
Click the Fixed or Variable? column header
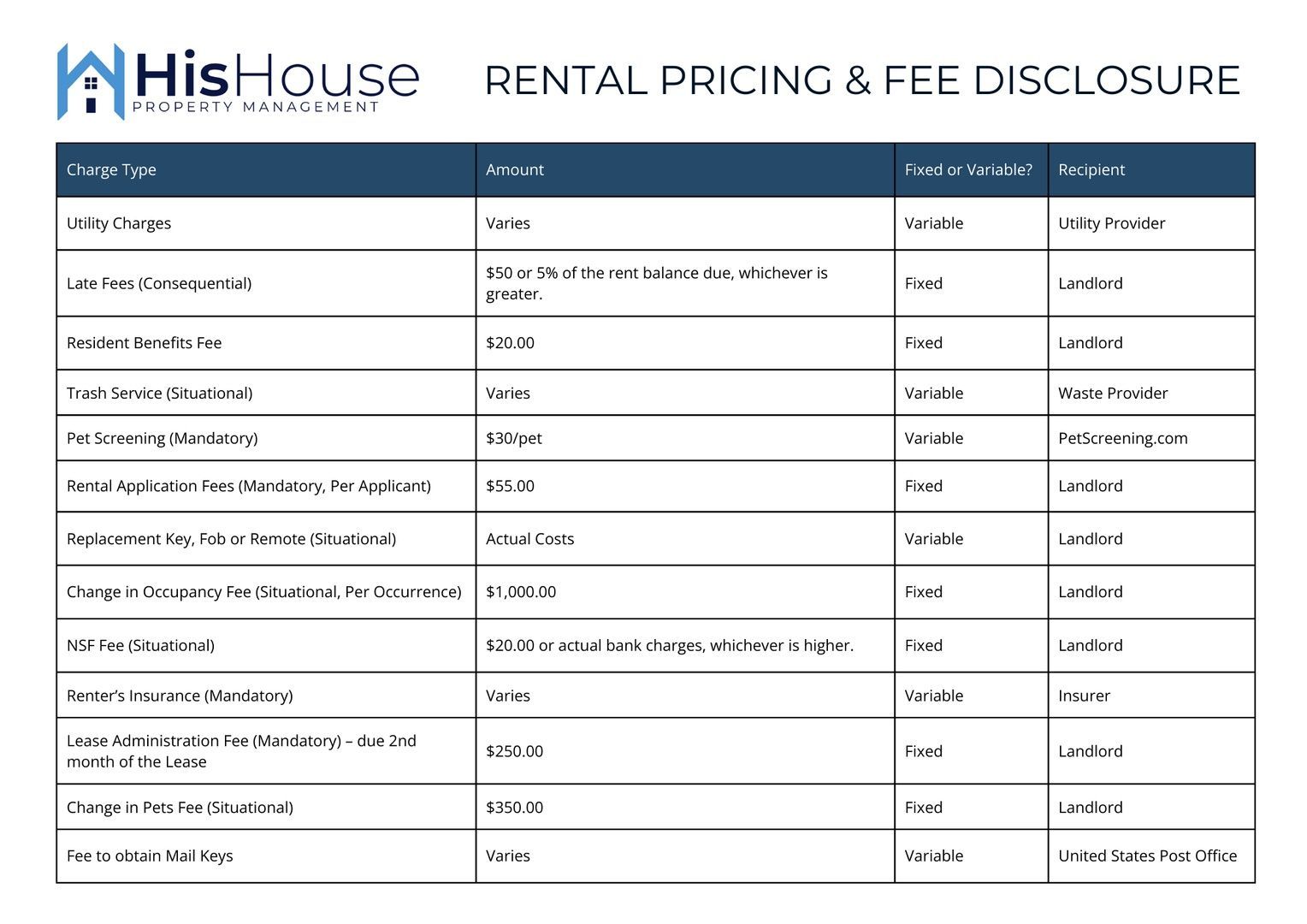click(x=968, y=169)
